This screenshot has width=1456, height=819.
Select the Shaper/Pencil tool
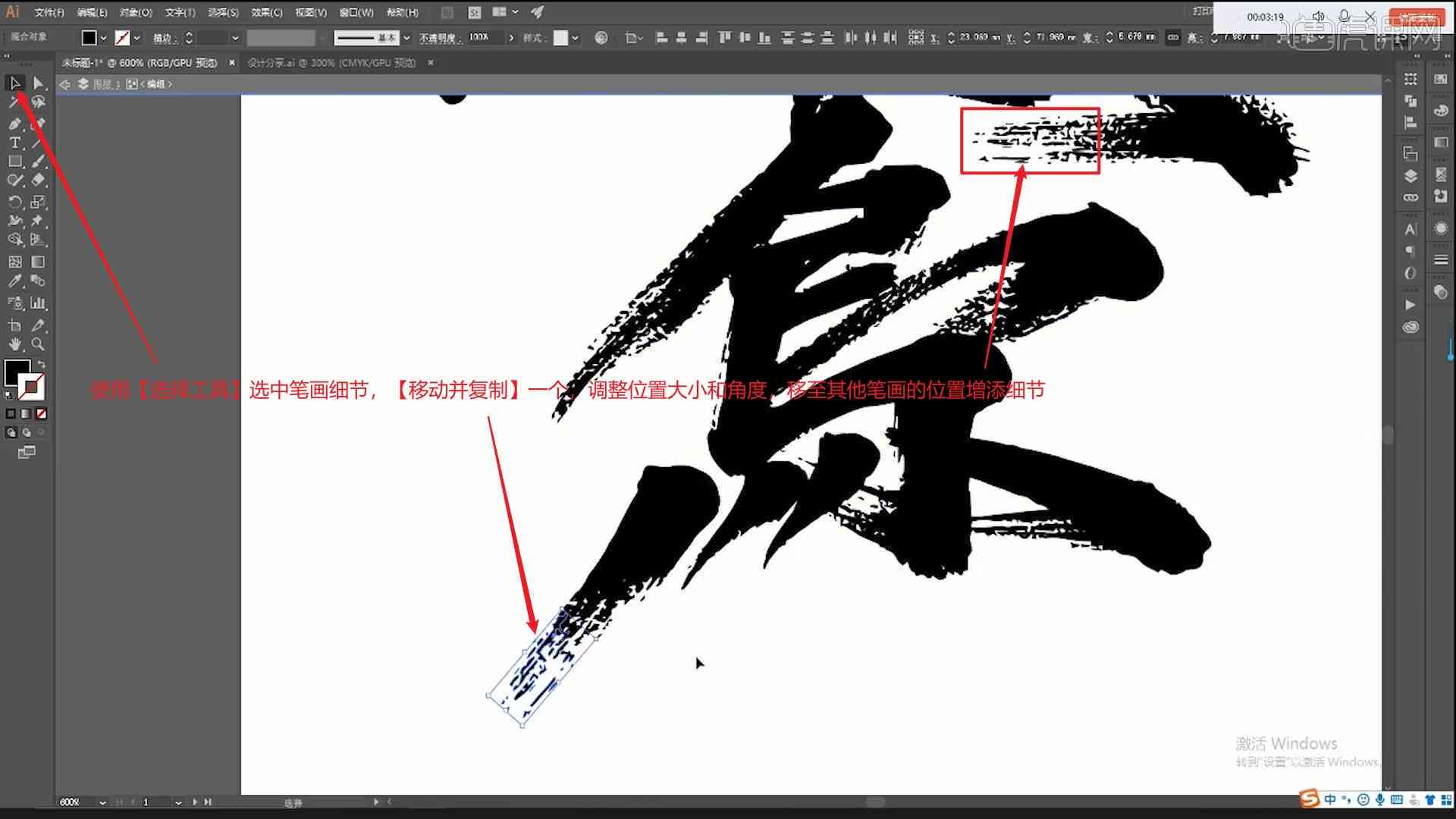pos(15,180)
